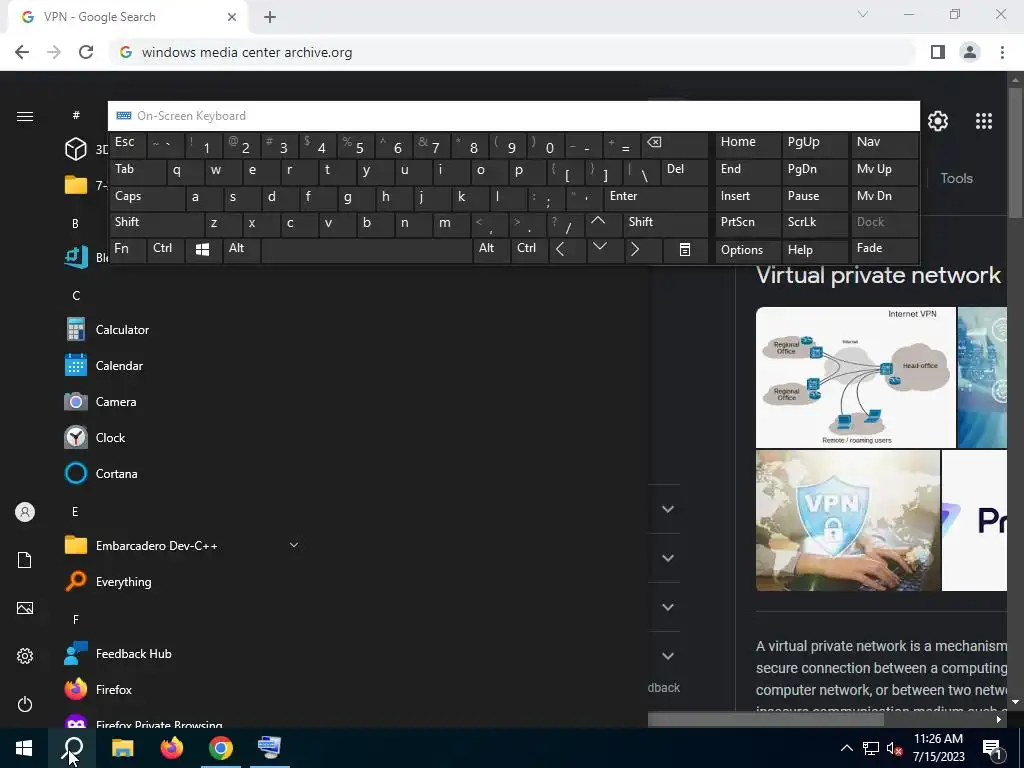The width and height of the screenshot is (1024, 768).
Task: Click the Windows Start button
Action: [x=24, y=748]
